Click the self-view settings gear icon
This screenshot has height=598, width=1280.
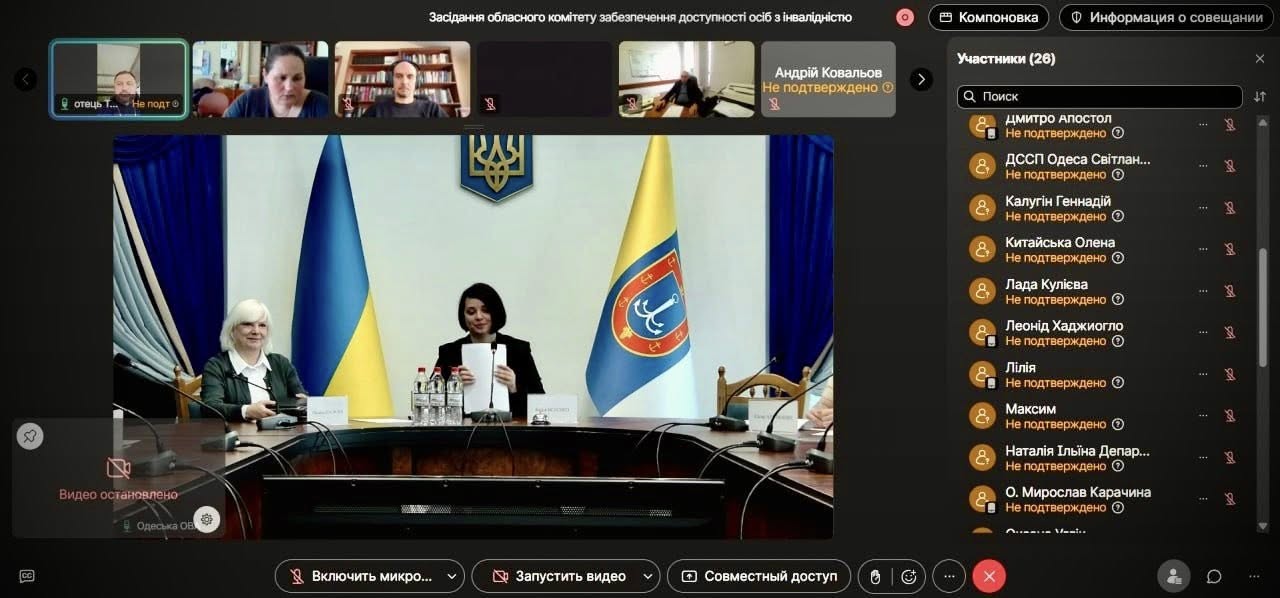pyautogui.click(x=207, y=519)
